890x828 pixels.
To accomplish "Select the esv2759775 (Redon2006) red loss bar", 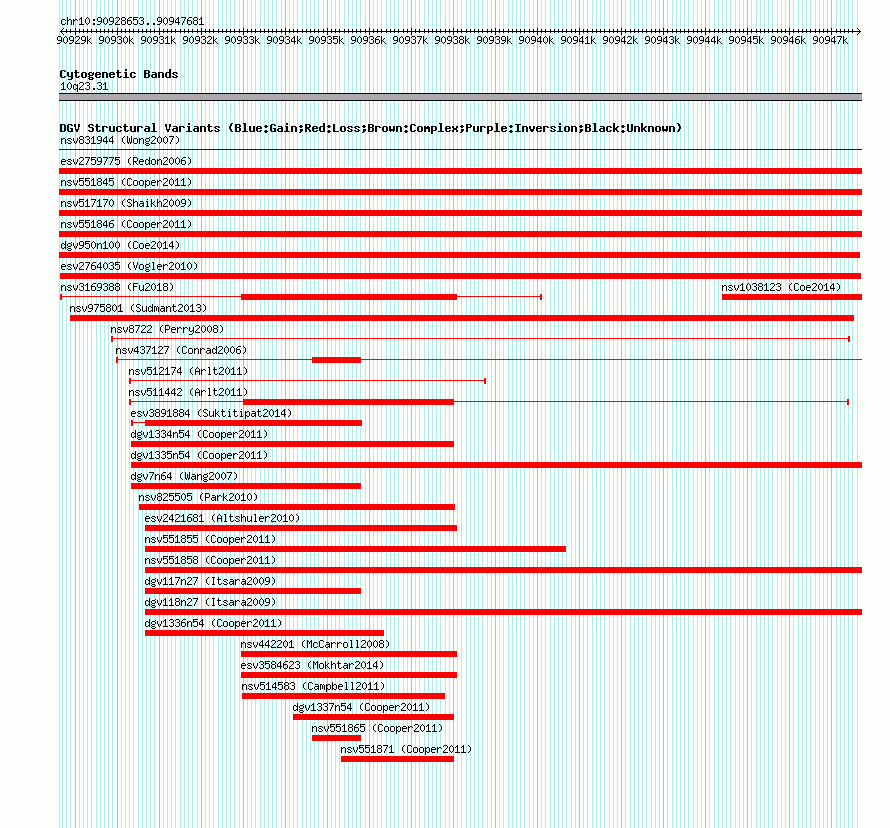I will tap(460, 171).
